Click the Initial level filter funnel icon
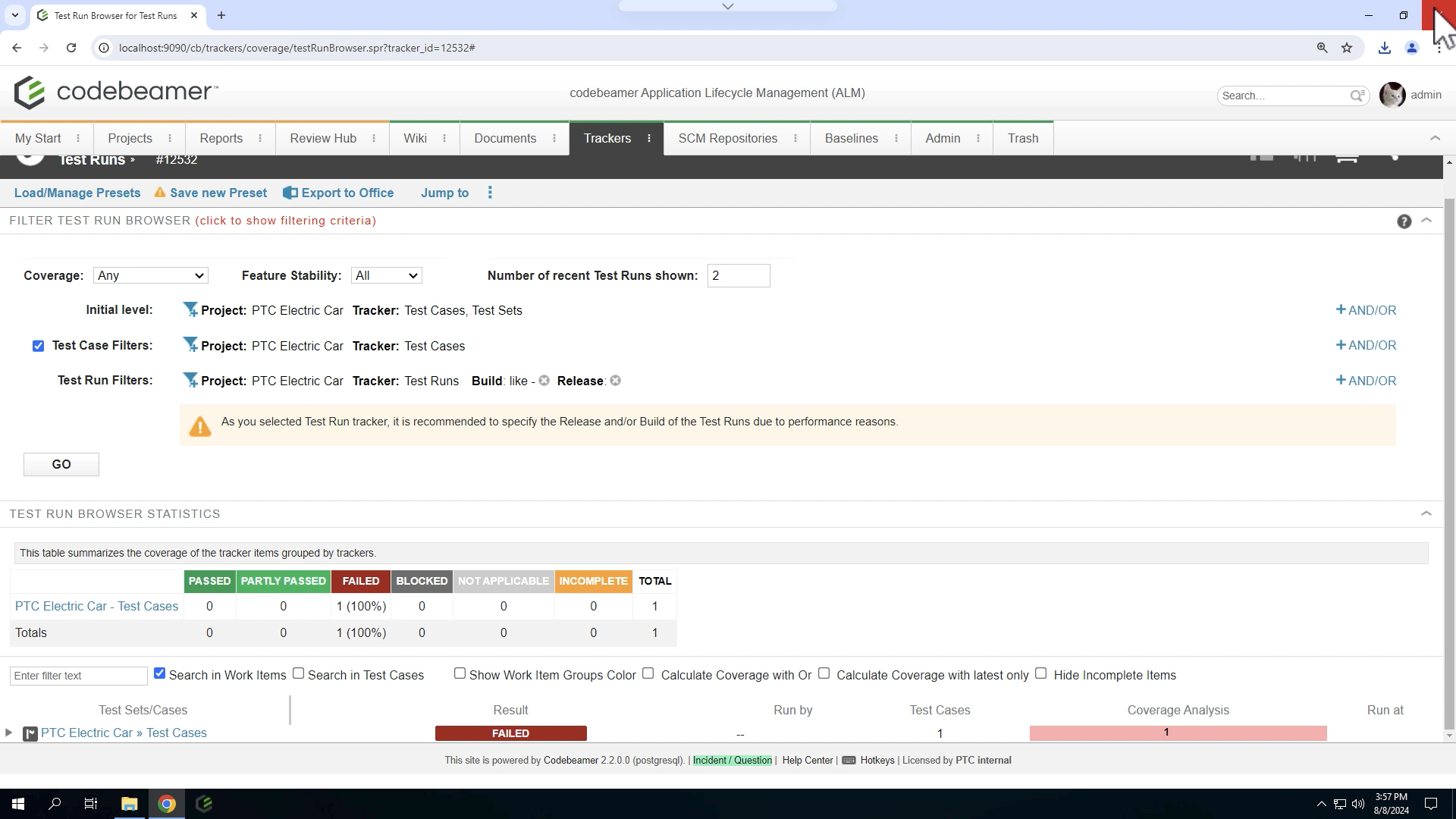This screenshot has width=1456, height=819. coord(190,310)
